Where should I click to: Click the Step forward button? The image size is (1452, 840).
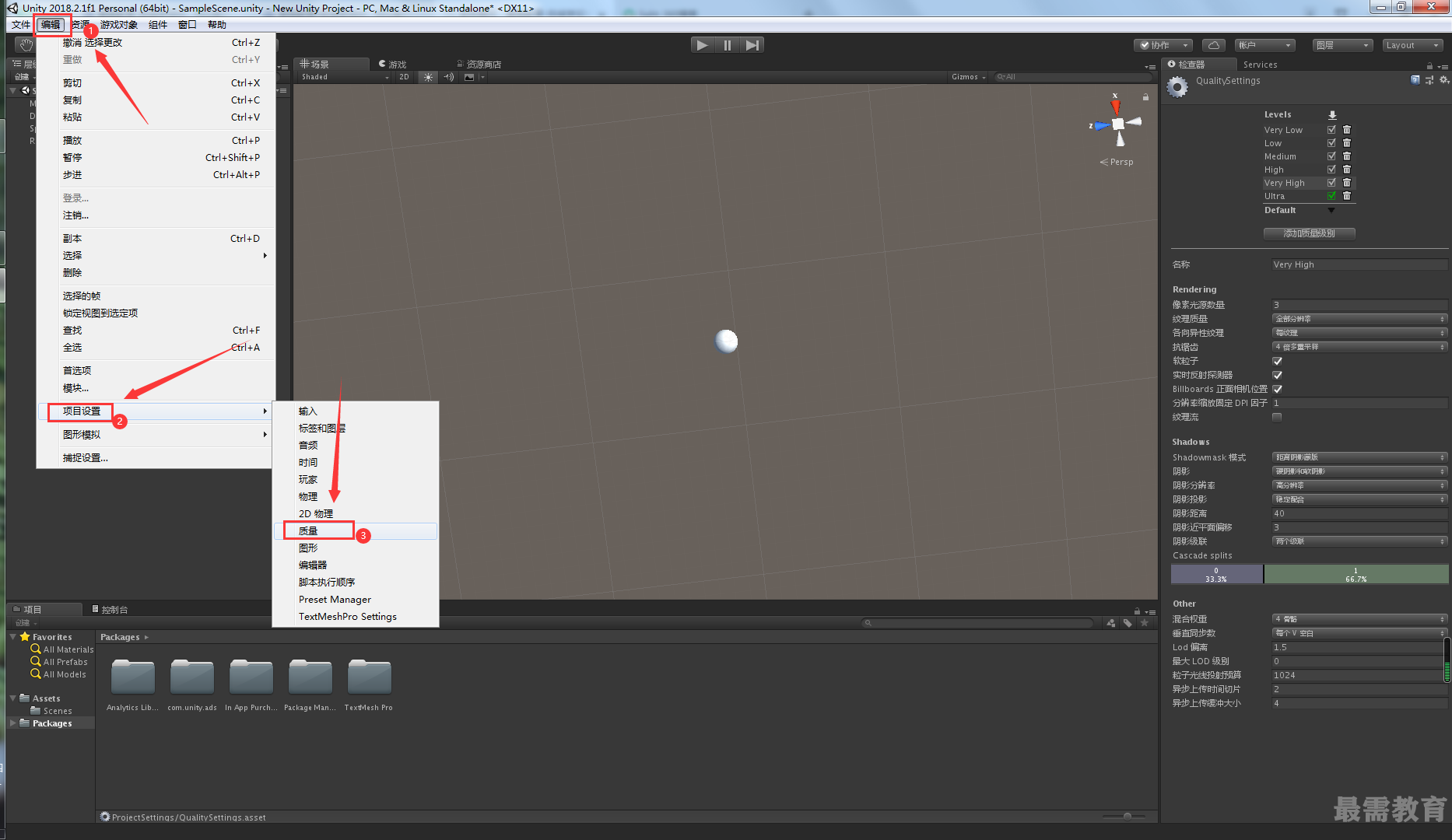click(752, 45)
